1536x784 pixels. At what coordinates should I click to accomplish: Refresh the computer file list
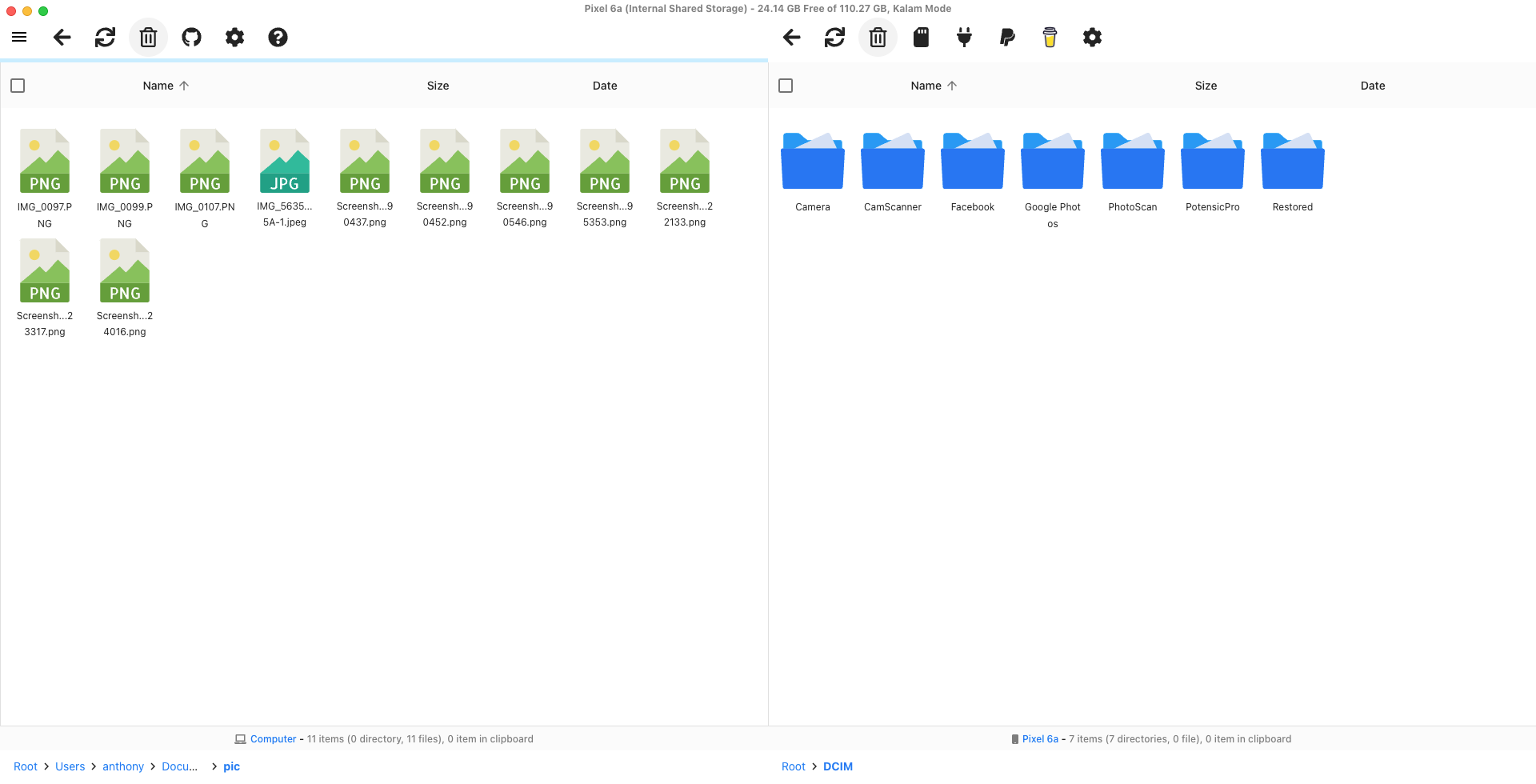click(x=105, y=37)
